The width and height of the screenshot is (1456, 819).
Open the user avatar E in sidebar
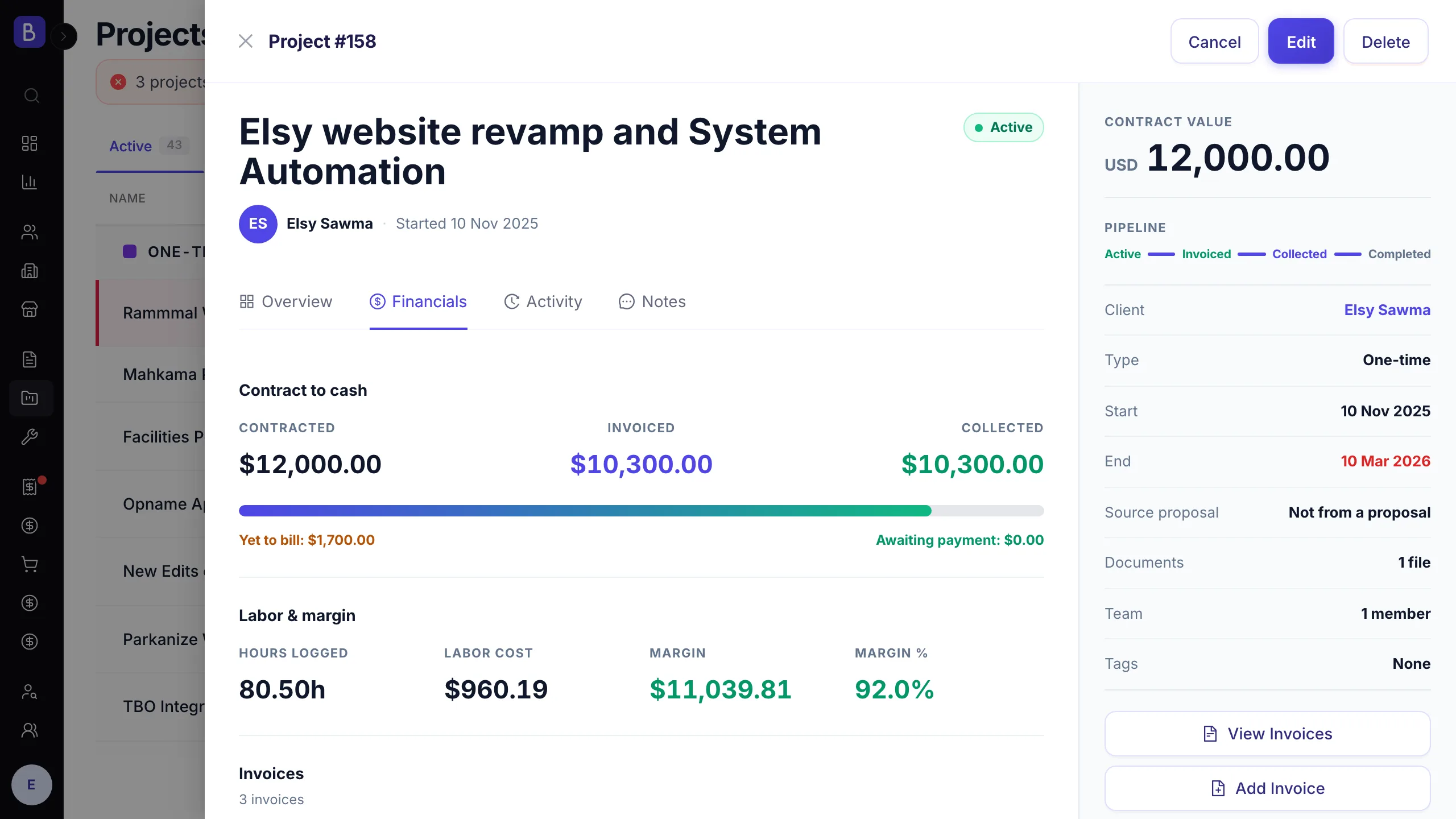(32, 785)
